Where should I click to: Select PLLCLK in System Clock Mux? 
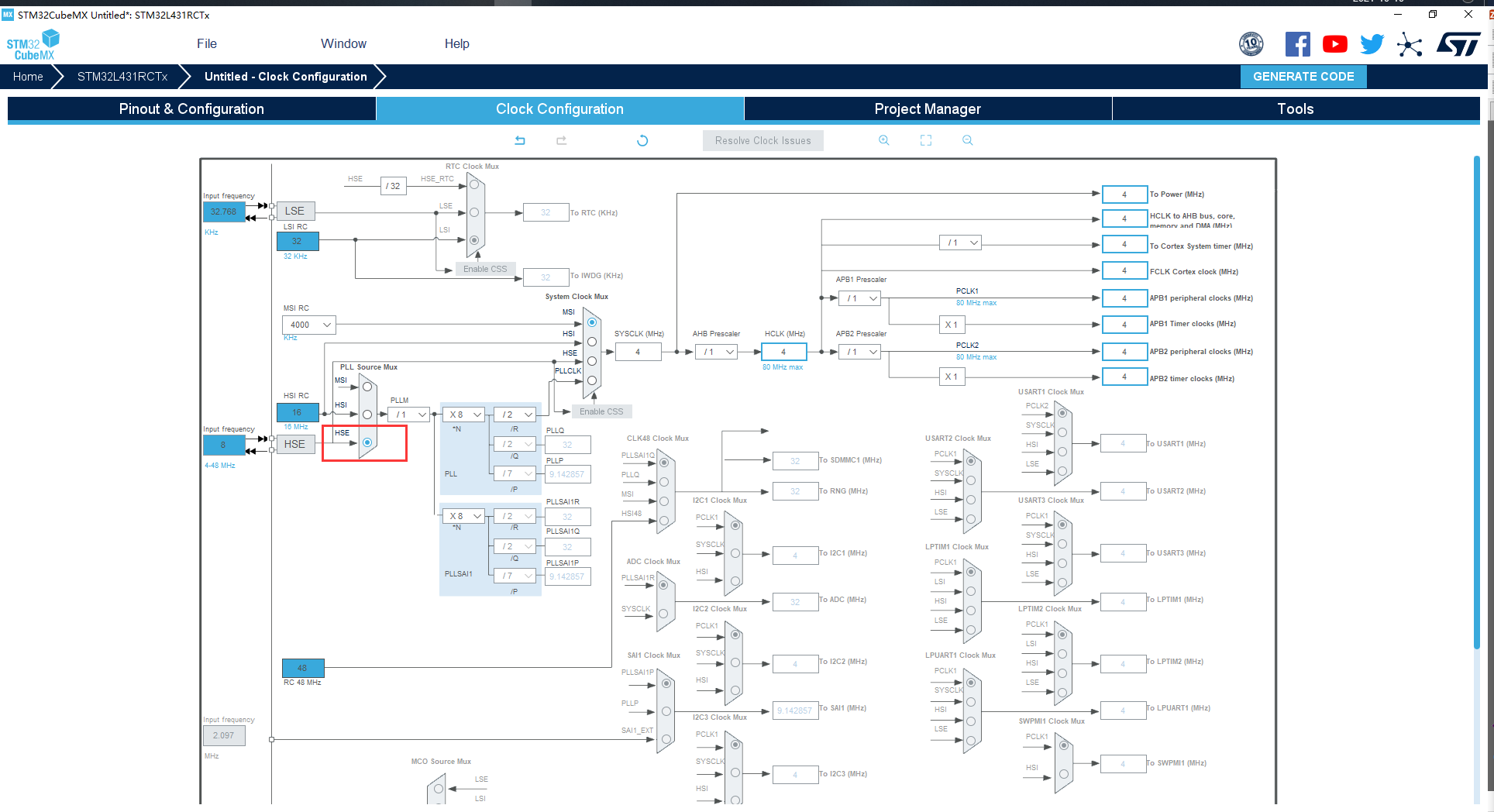pos(592,380)
